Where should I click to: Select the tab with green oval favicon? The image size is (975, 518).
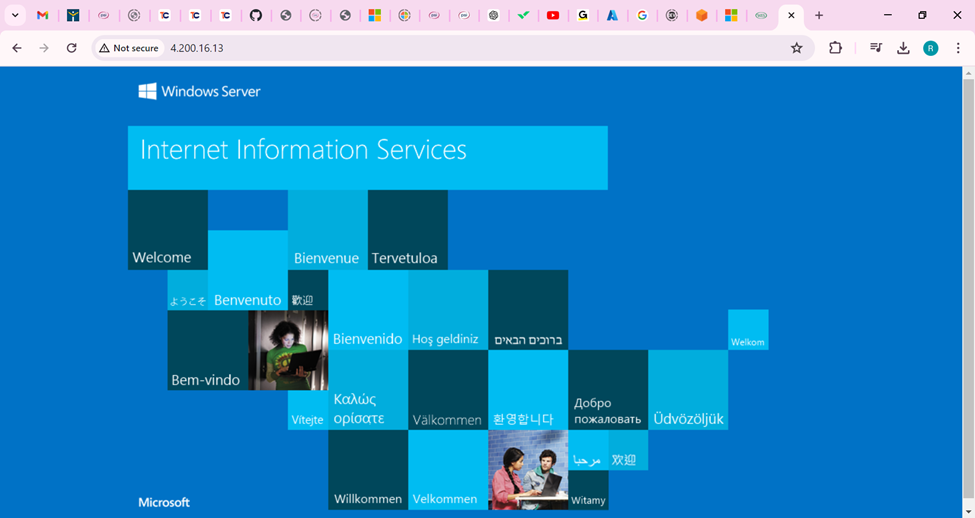[761, 16]
